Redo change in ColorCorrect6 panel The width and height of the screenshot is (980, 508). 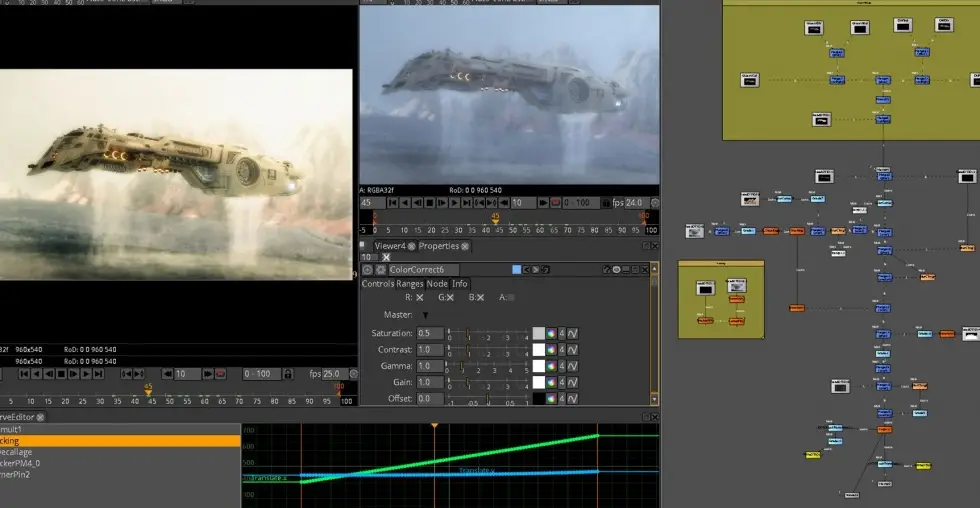535,270
